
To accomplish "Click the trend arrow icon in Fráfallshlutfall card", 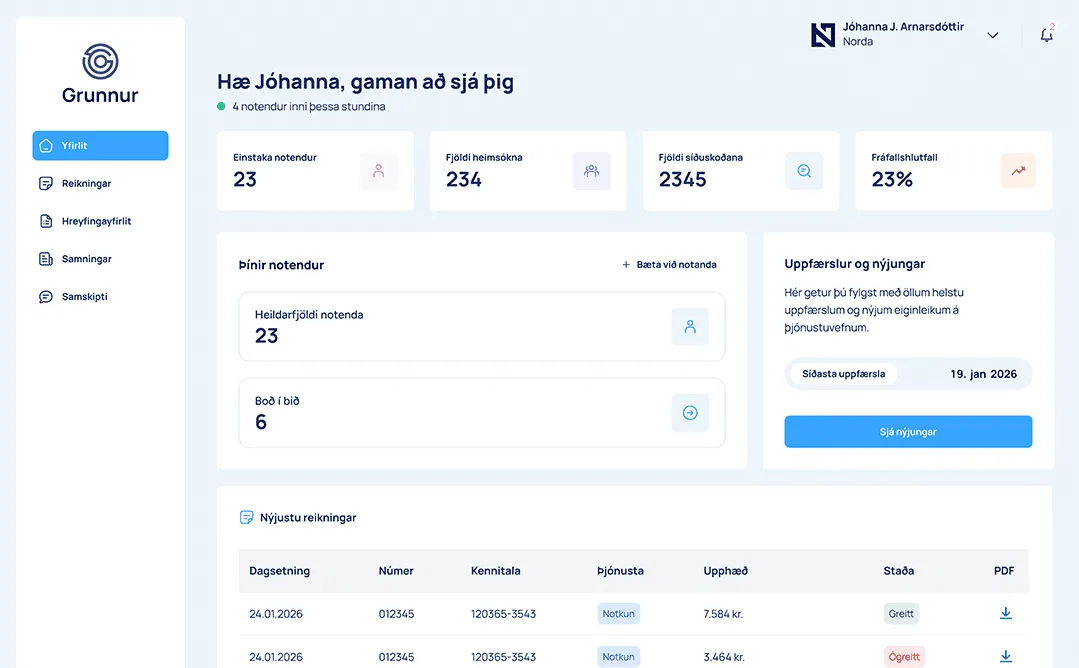I will click(x=1018, y=171).
